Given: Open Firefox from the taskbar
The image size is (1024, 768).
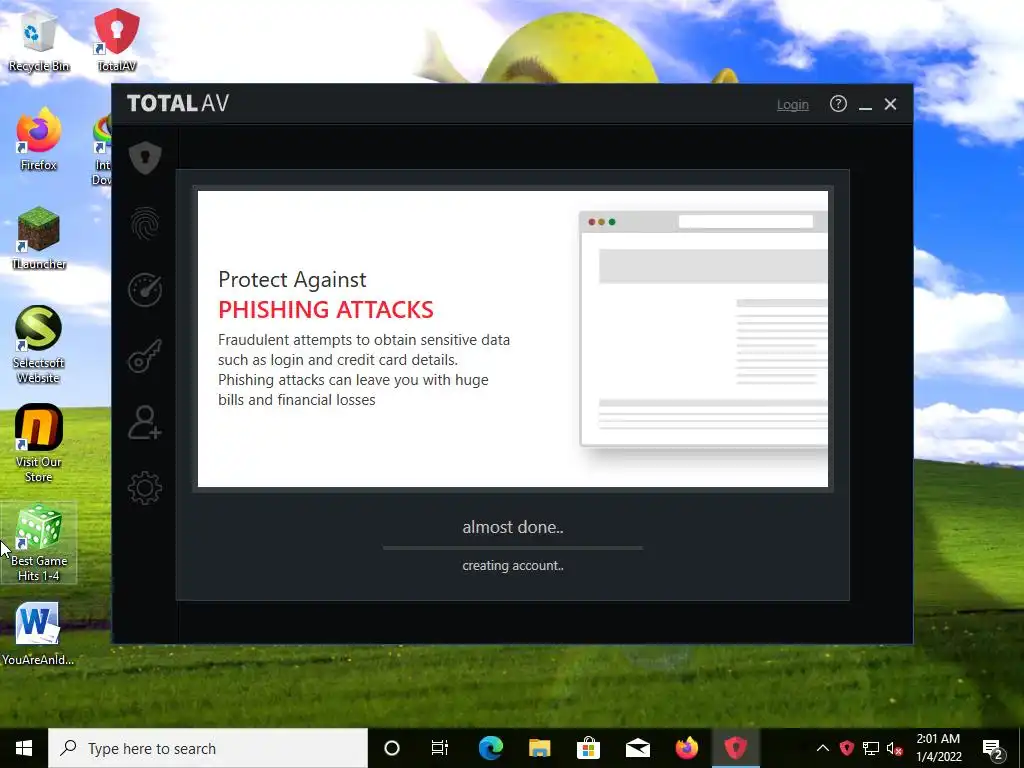Looking at the screenshot, I should [686, 748].
